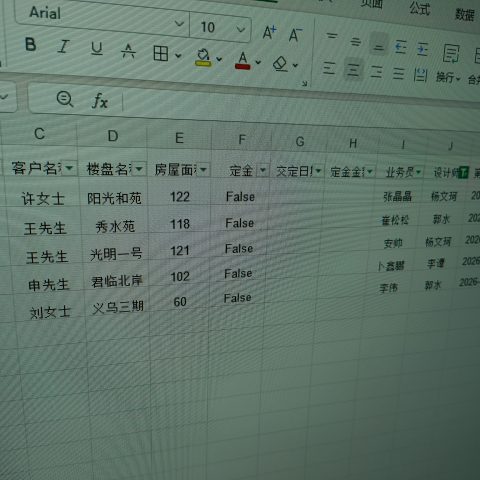The width and height of the screenshot is (480, 480).
Task: Select the cell showing 122
Action: [180, 197]
